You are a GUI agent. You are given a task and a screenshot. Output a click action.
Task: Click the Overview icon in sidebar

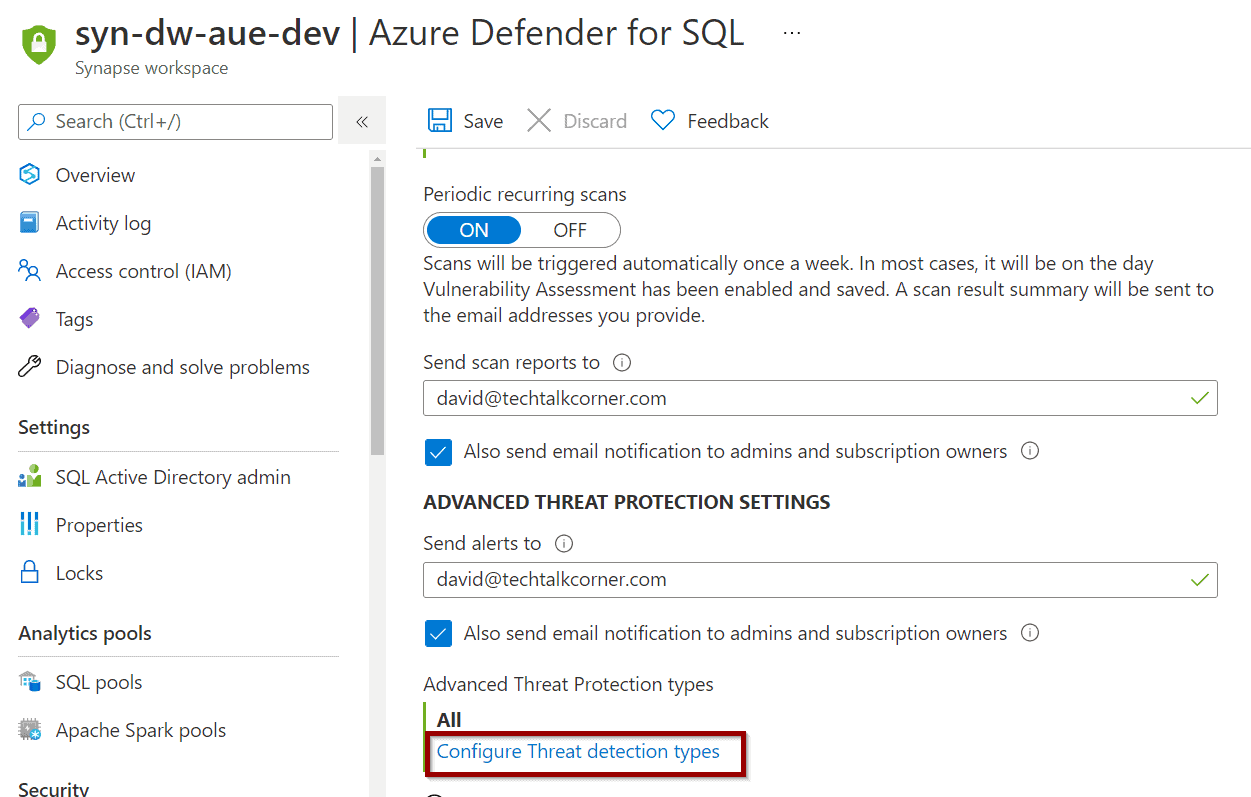pyautogui.click(x=29, y=175)
